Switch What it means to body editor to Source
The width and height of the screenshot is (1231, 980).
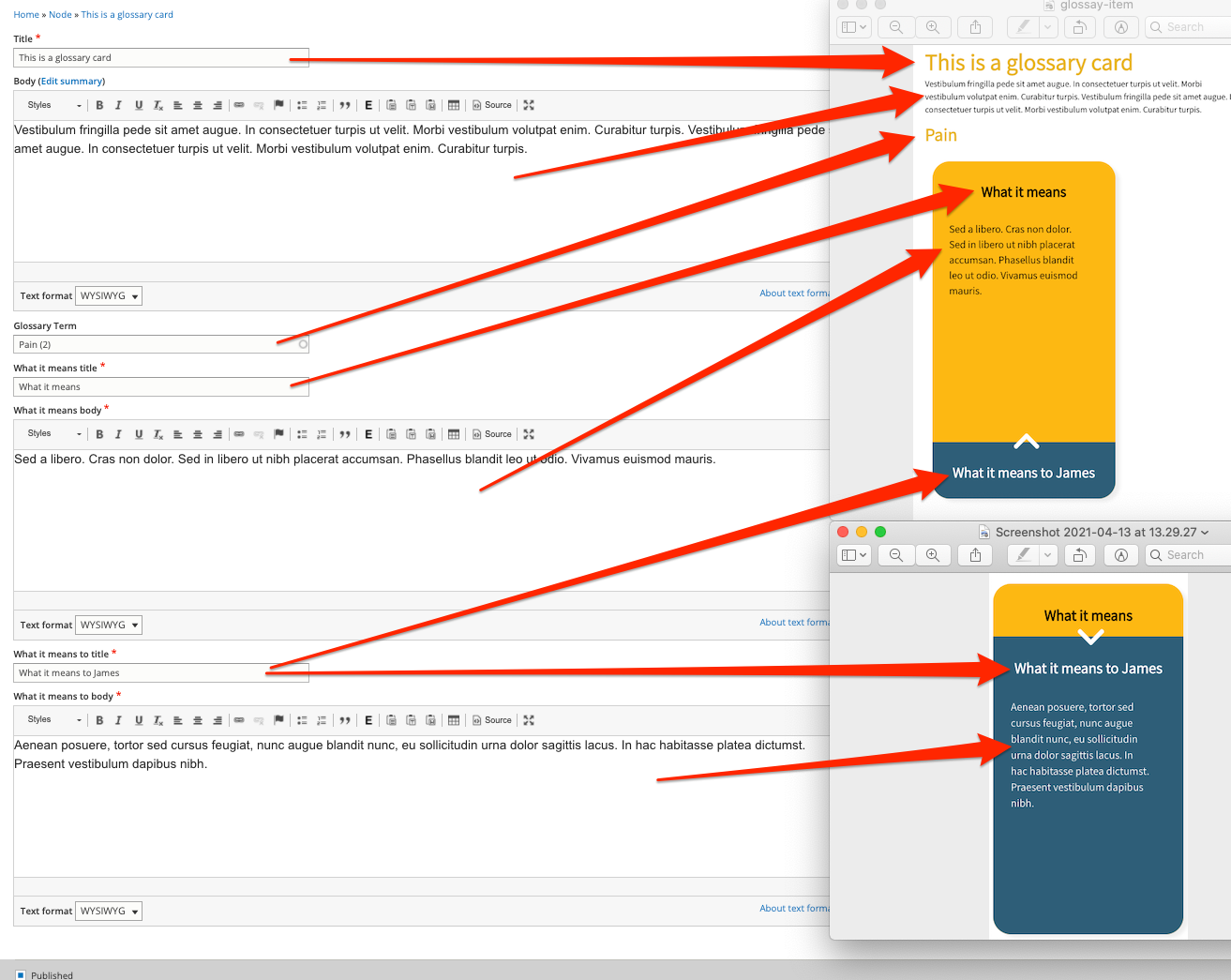[492, 720]
